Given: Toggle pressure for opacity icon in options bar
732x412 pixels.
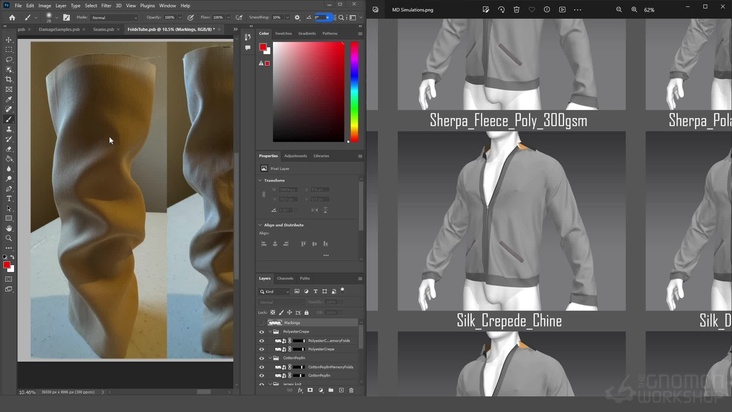Looking at the screenshot, I should tap(190, 18).
